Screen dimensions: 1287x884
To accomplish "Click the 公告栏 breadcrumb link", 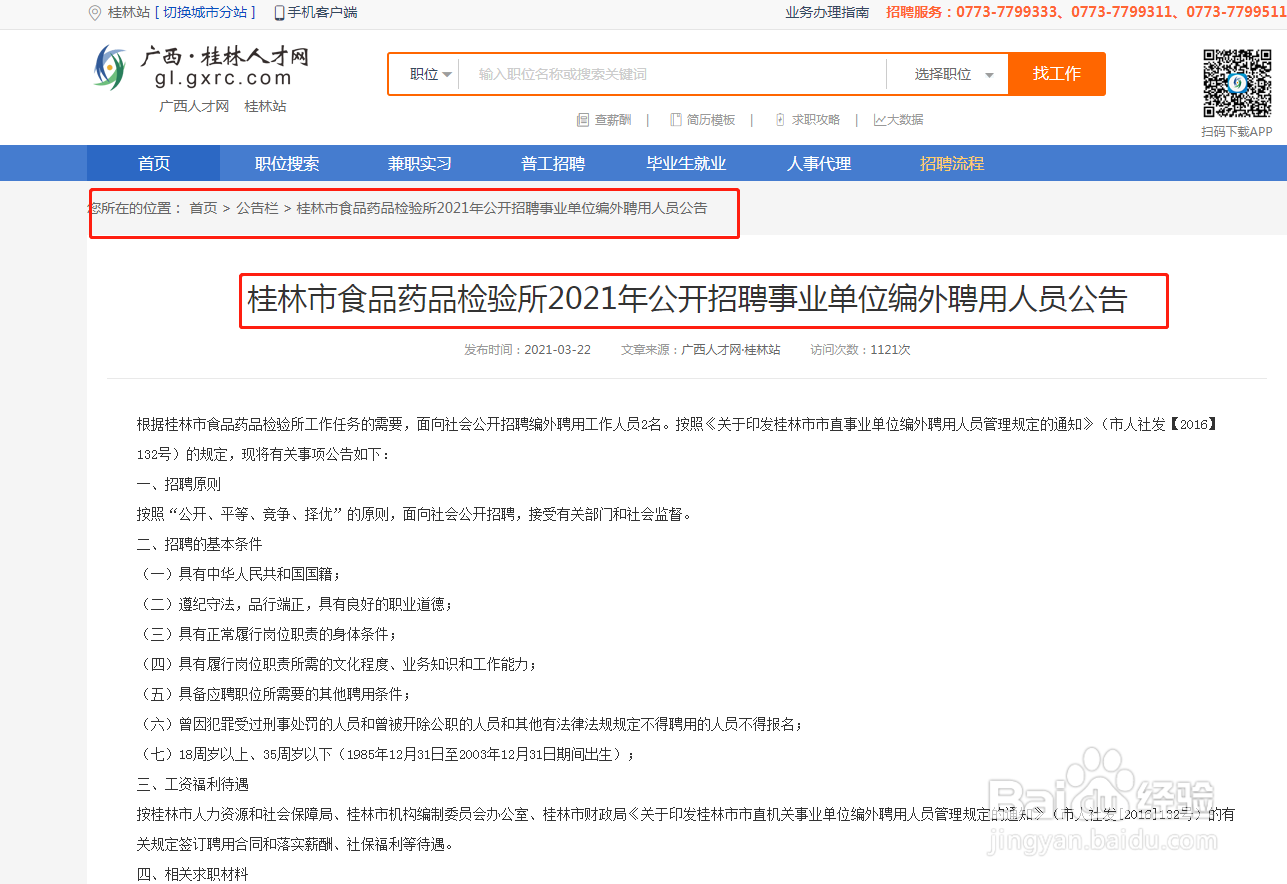I will coord(257,207).
